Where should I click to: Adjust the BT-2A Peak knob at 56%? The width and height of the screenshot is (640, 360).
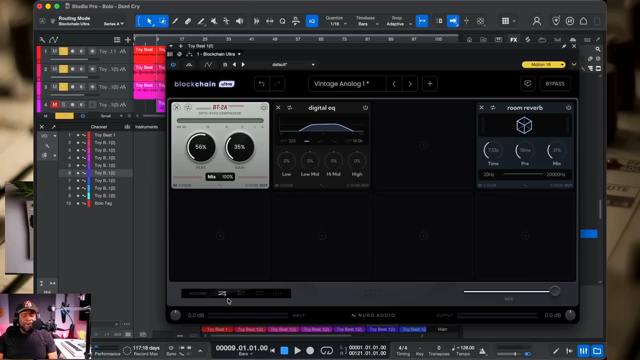[x=201, y=147]
